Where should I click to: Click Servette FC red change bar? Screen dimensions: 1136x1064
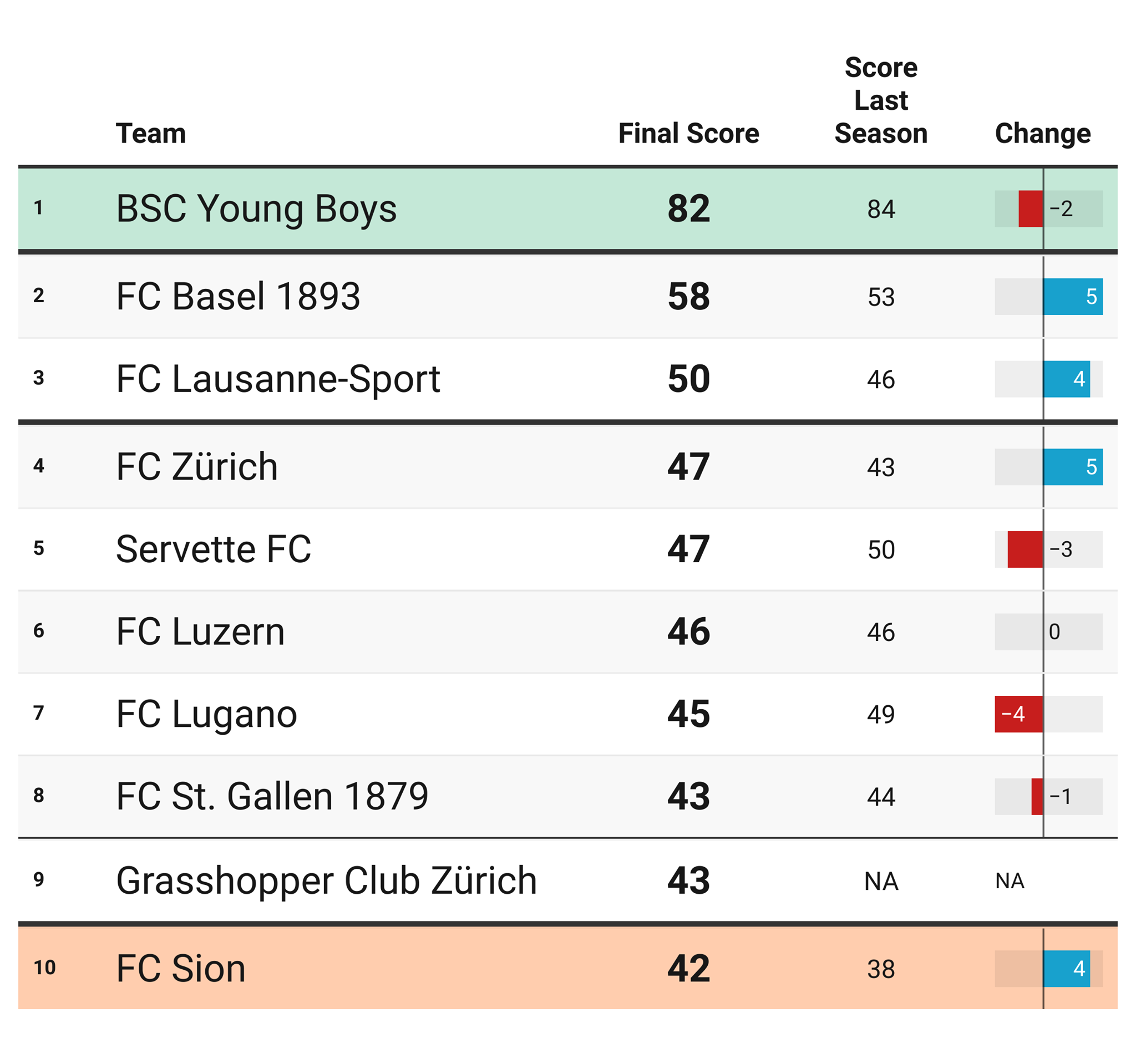(x=1025, y=549)
